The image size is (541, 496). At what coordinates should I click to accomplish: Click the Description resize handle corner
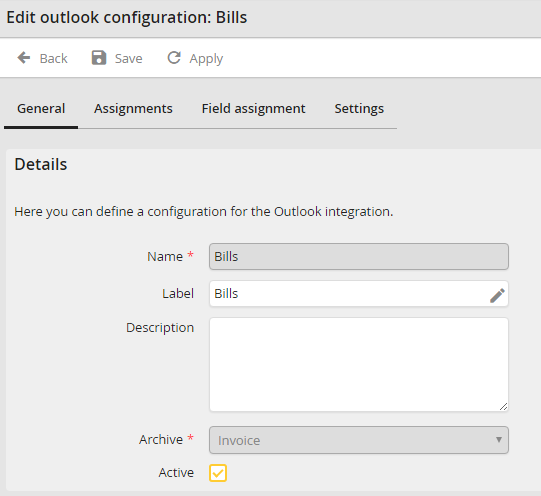click(503, 407)
